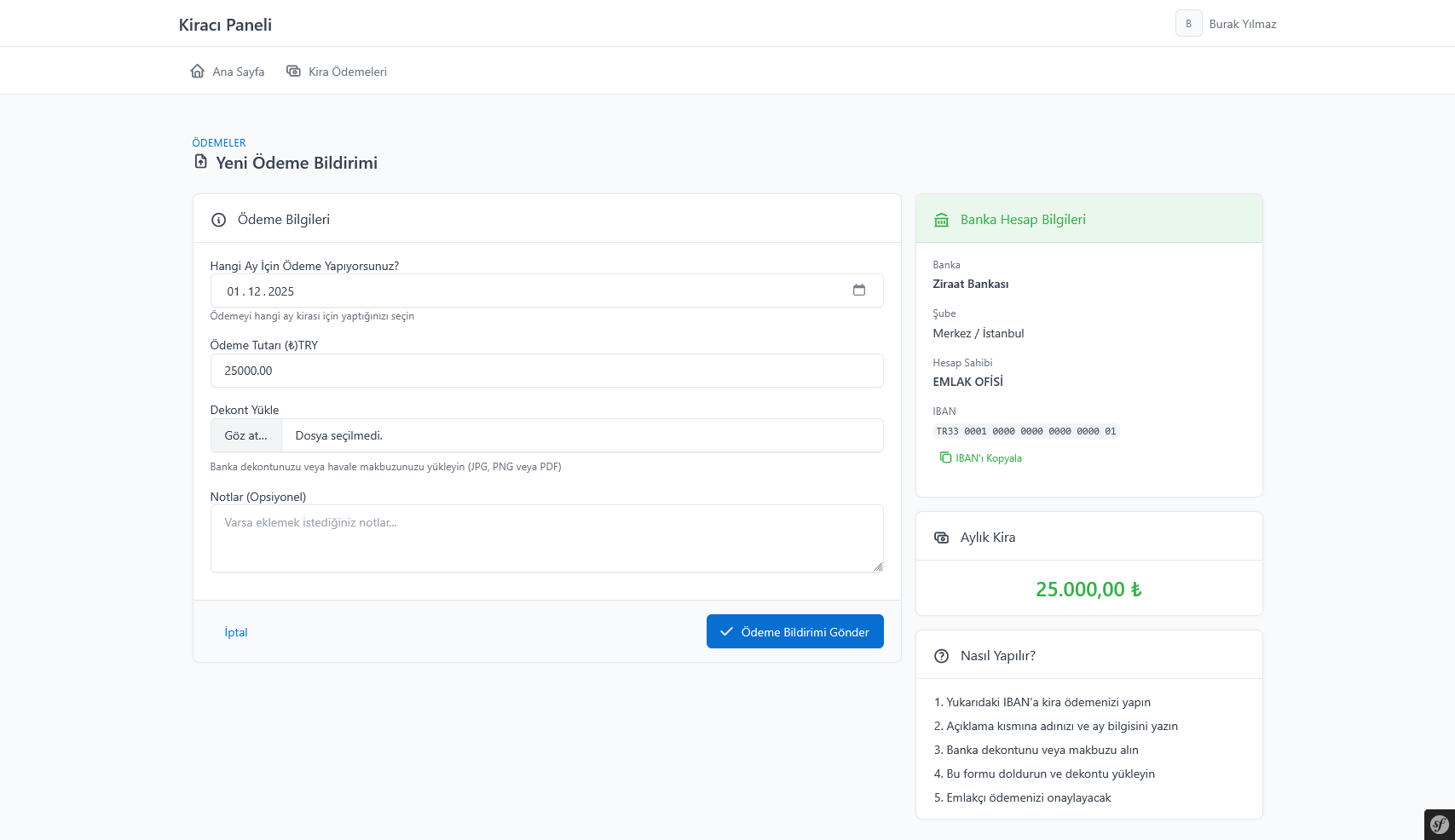The width and height of the screenshot is (1455, 840).
Task: Click the Göz at file browse button
Action: tap(246, 435)
